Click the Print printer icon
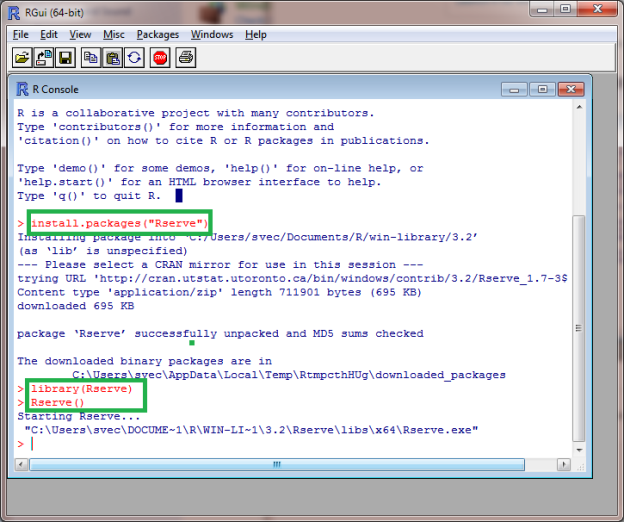 pyautogui.click(x=186, y=58)
